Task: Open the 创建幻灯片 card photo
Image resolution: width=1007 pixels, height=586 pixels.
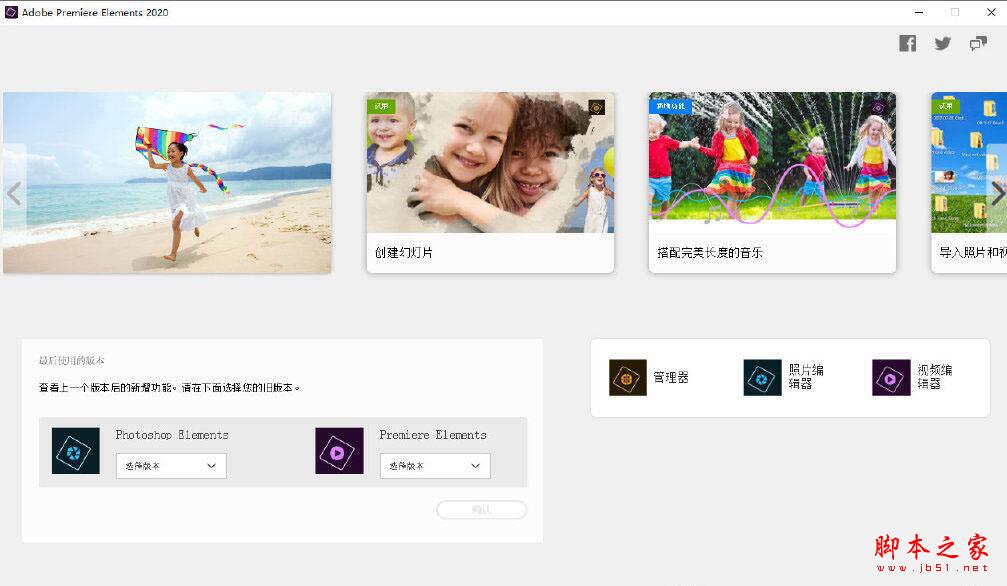Action: (490, 162)
